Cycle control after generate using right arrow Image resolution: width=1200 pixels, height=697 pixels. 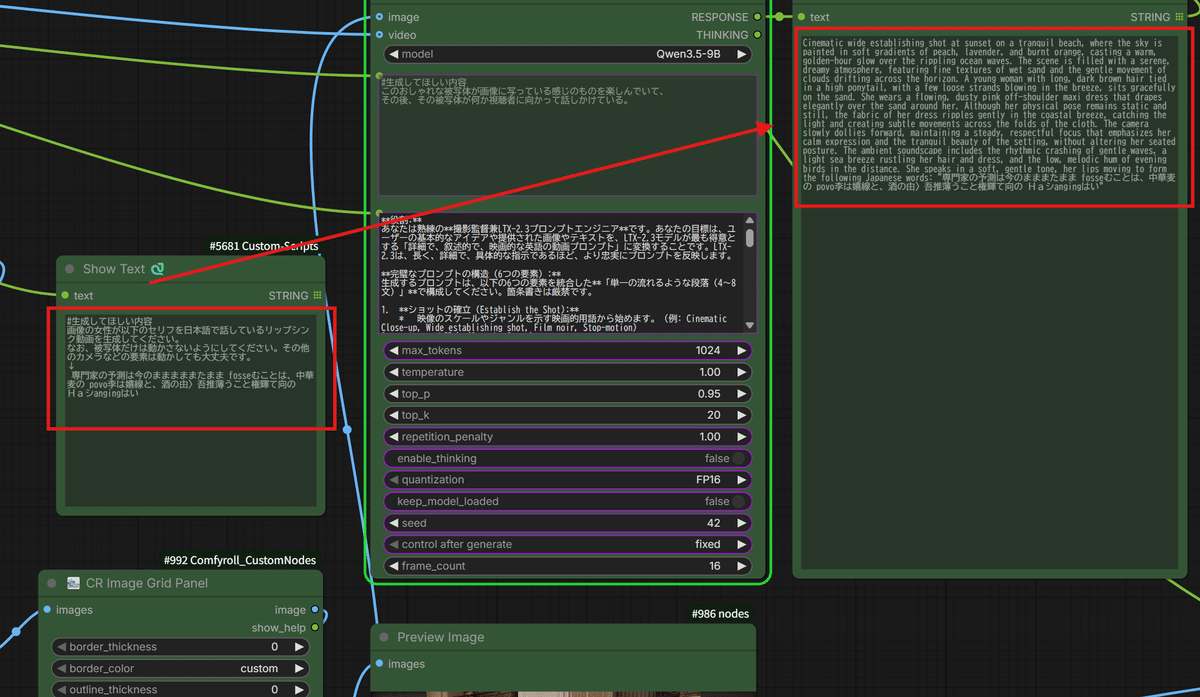pyautogui.click(x=742, y=544)
